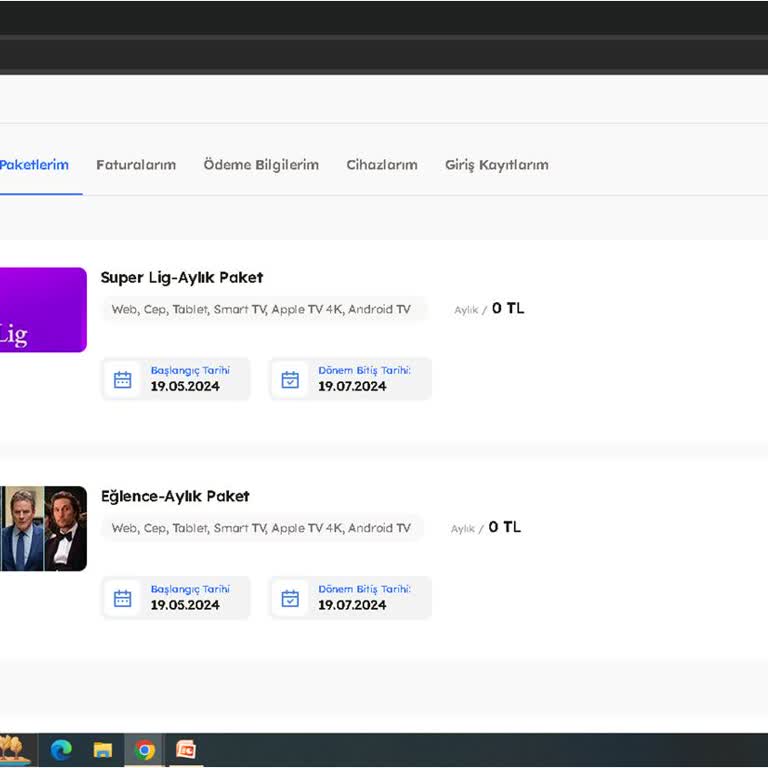Go to the Ödeme Bilgilerim tab
The height and width of the screenshot is (768, 768).
[261, 165]
